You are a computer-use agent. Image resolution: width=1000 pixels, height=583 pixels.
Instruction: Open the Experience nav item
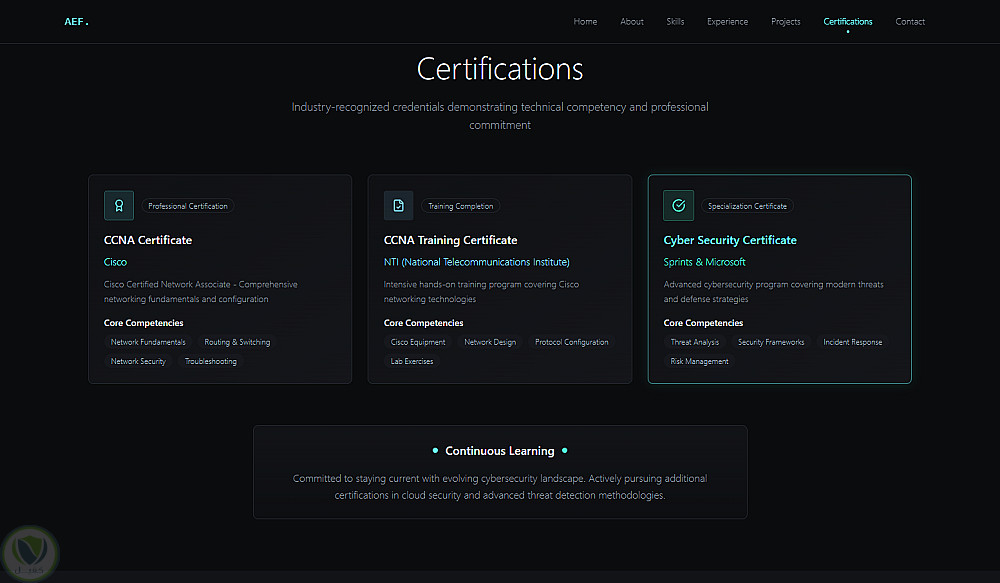click(x=727, y=22)
